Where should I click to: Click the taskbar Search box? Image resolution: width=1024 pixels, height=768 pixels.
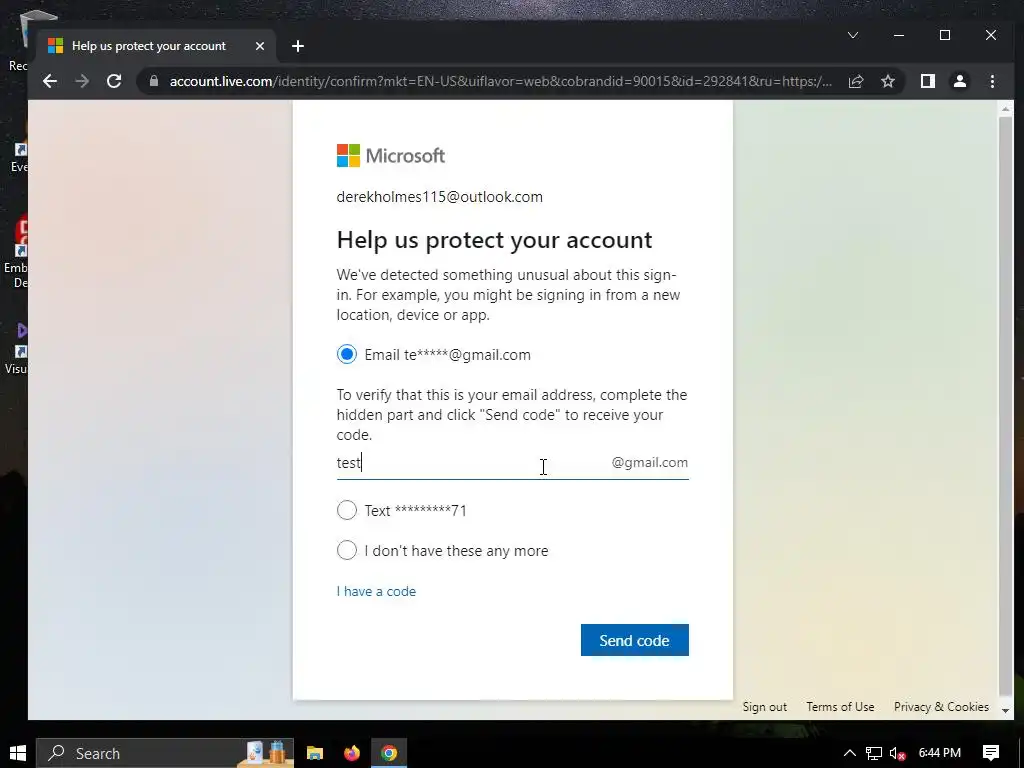(x=165, y=753)
